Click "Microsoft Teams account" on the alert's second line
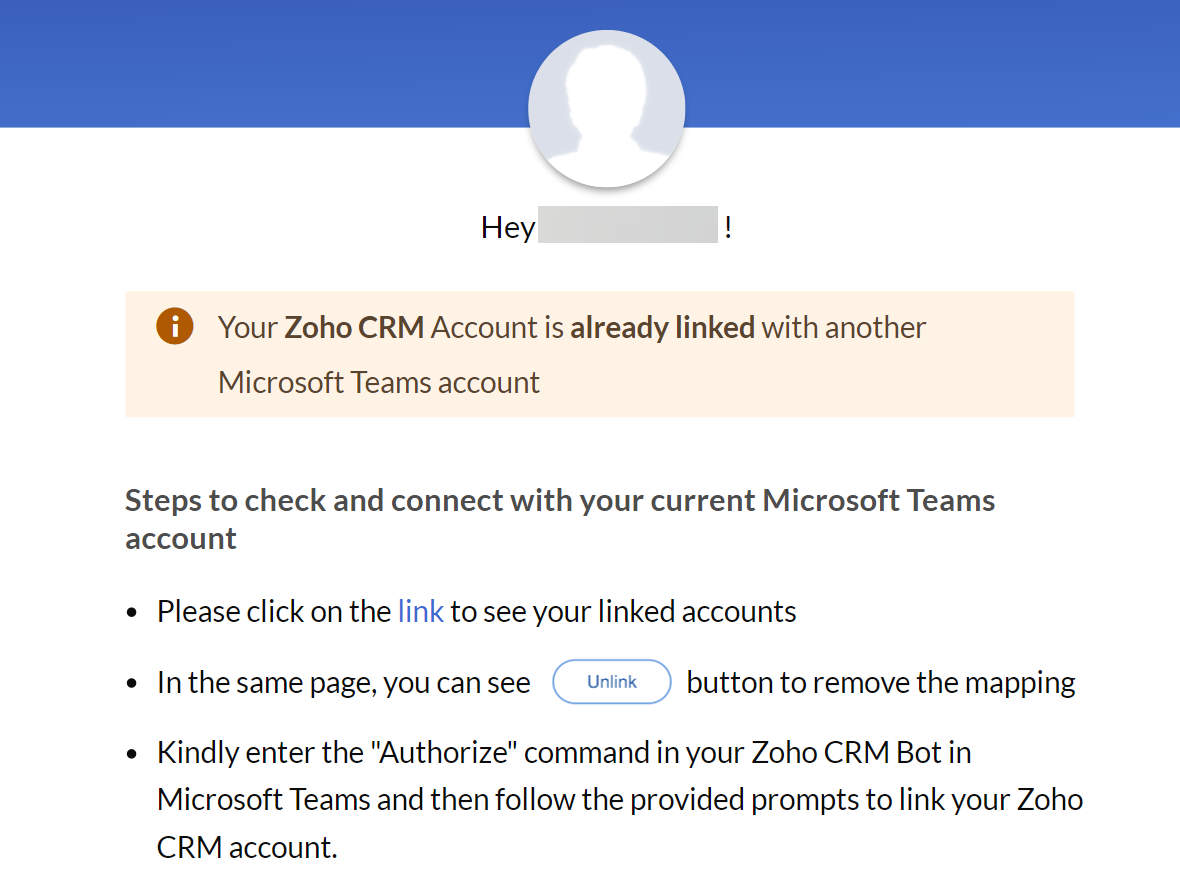Screen dimensions: 1180x883 [x=379, y=382]
